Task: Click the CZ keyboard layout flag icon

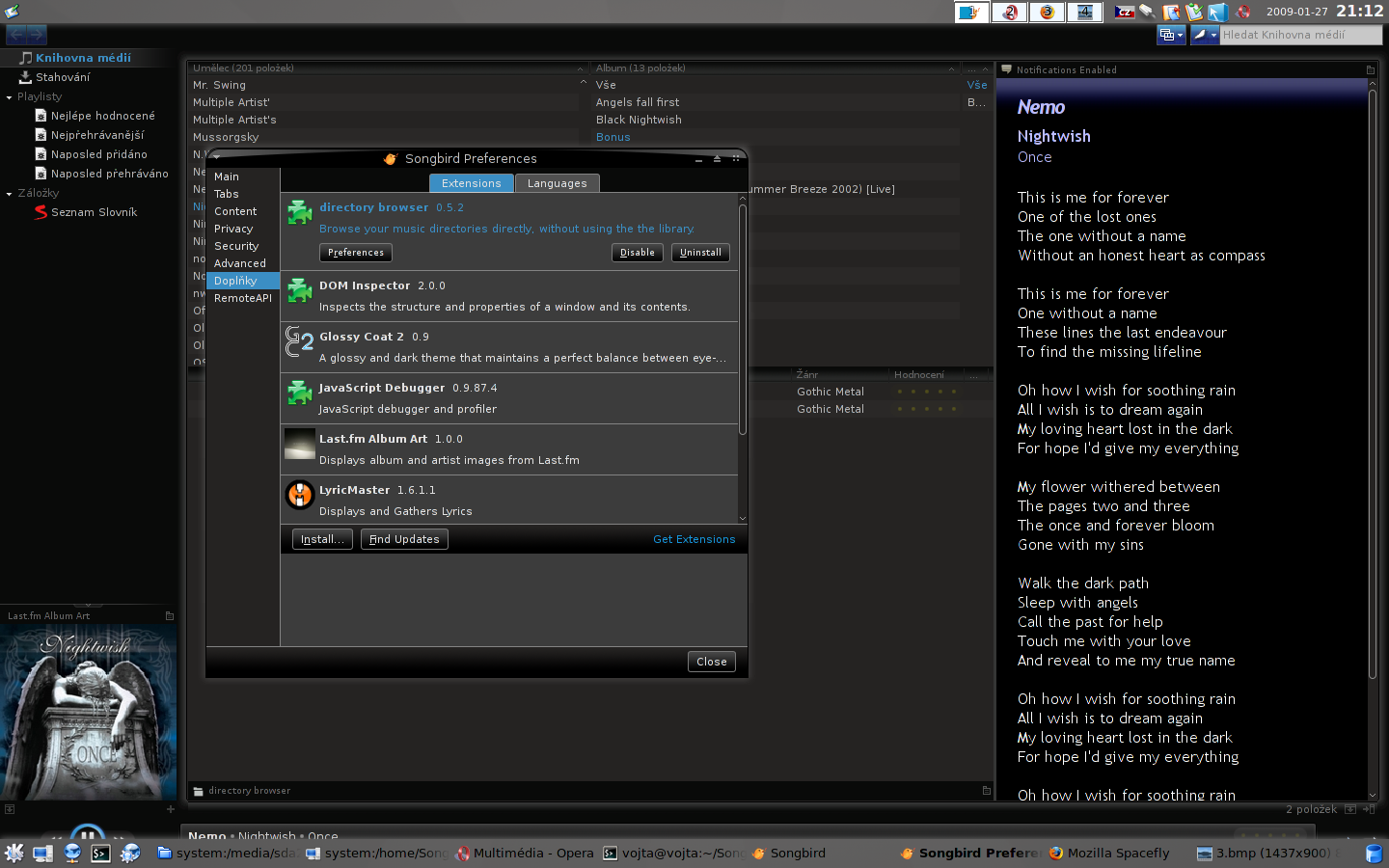Action: (x=1125, y=12)
